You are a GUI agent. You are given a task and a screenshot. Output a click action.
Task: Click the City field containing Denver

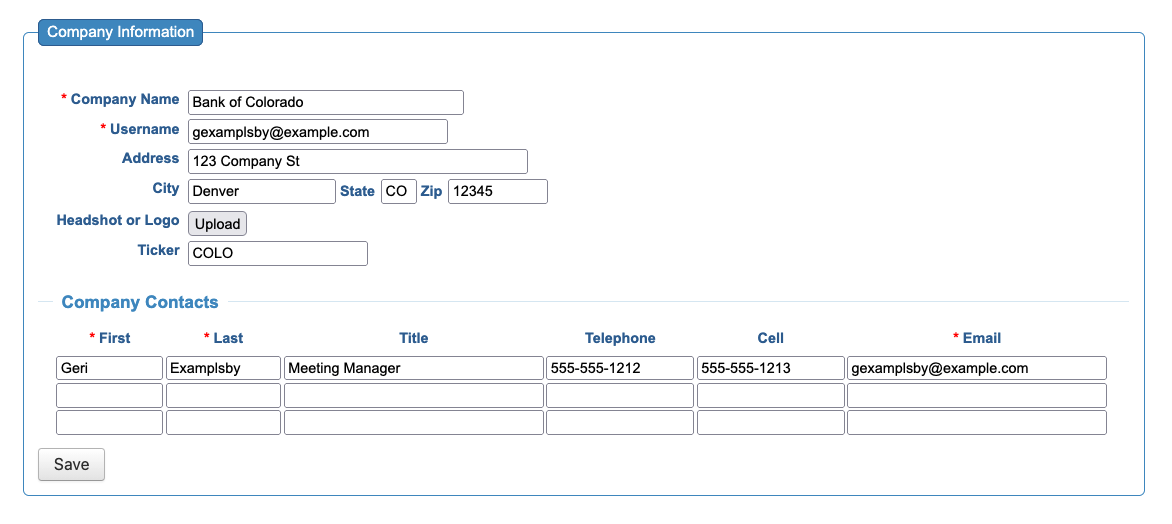pos(262,191)
